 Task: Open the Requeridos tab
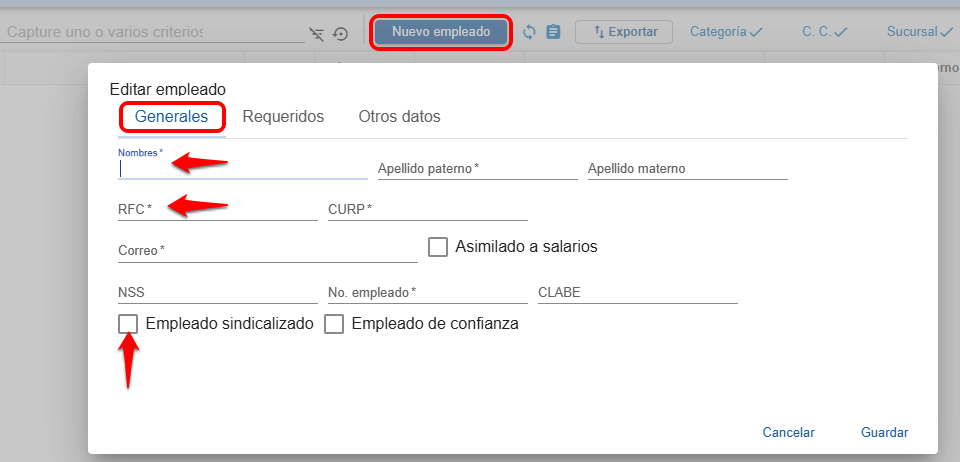(x=283, y=117)
